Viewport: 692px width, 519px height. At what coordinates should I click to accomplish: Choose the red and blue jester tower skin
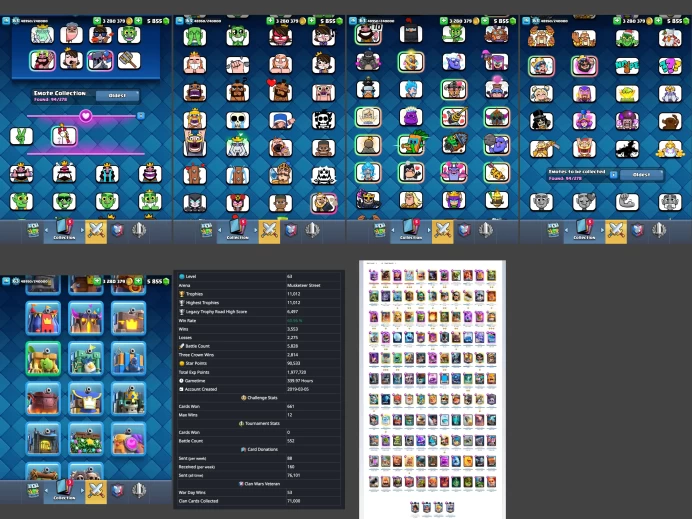click(x=43, y=318)
